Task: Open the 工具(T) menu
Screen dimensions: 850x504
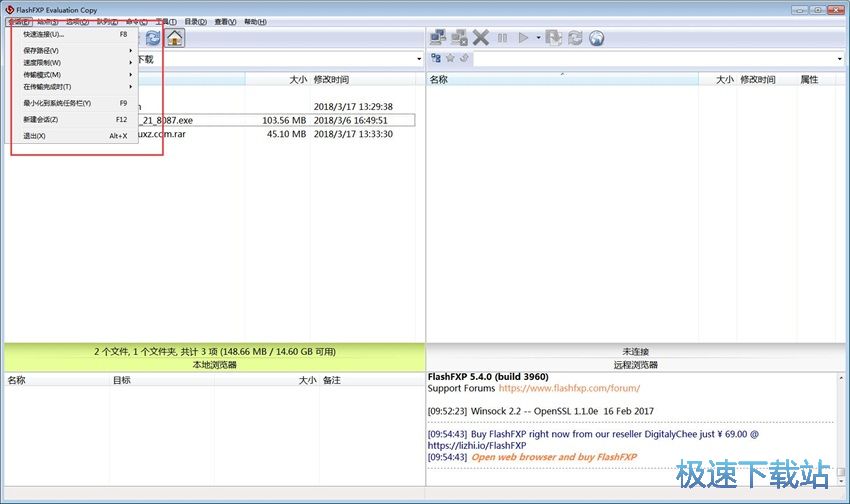Action: (166, 22)
